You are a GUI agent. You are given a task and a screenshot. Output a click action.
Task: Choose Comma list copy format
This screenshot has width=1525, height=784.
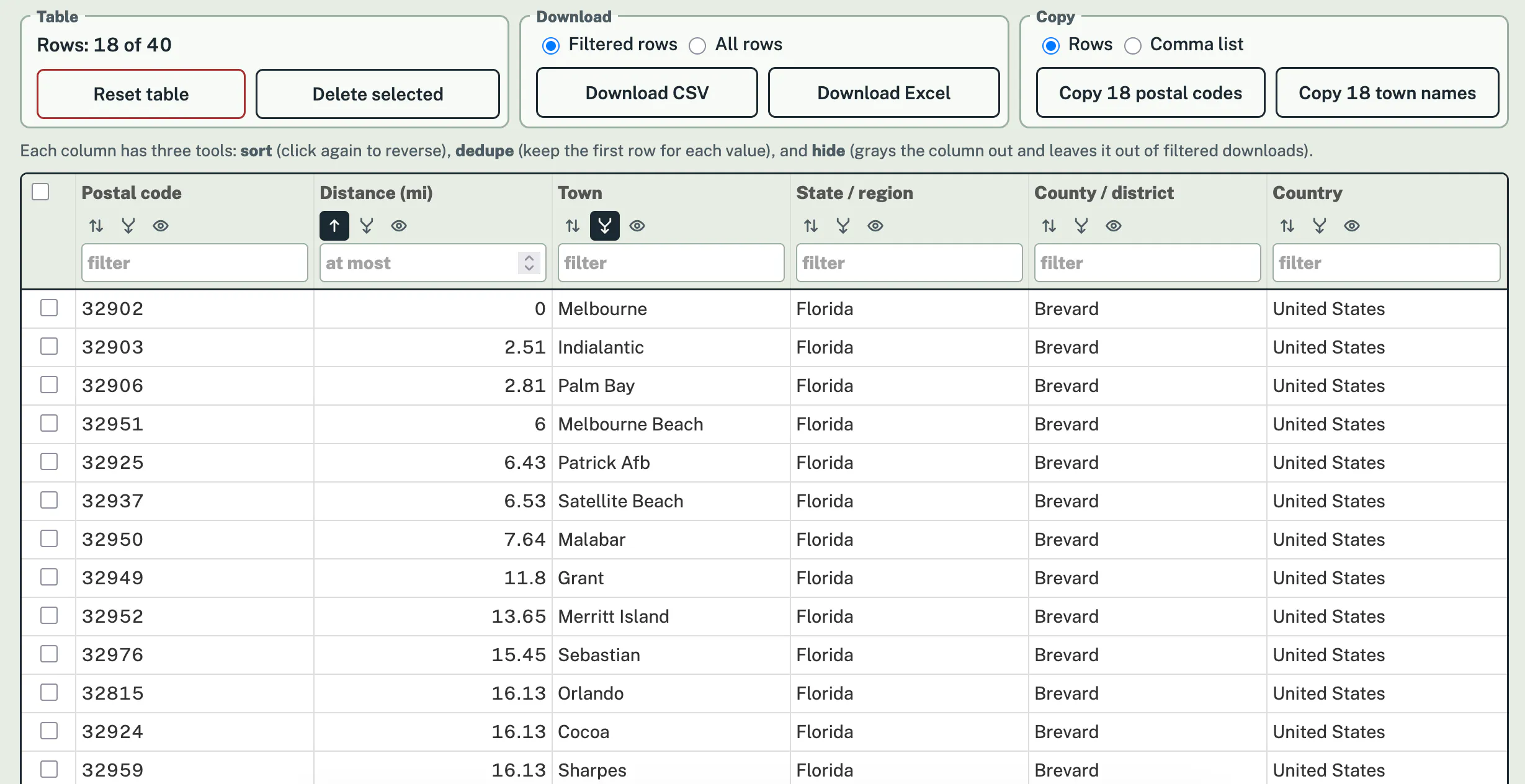1133,45
